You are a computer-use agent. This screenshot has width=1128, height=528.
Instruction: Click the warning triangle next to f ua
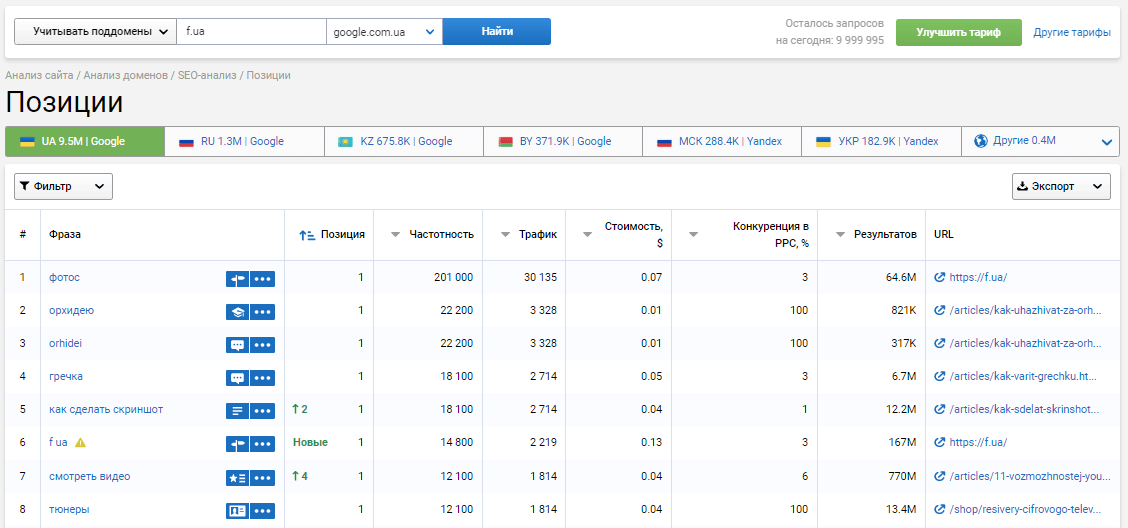pos(81,442)
